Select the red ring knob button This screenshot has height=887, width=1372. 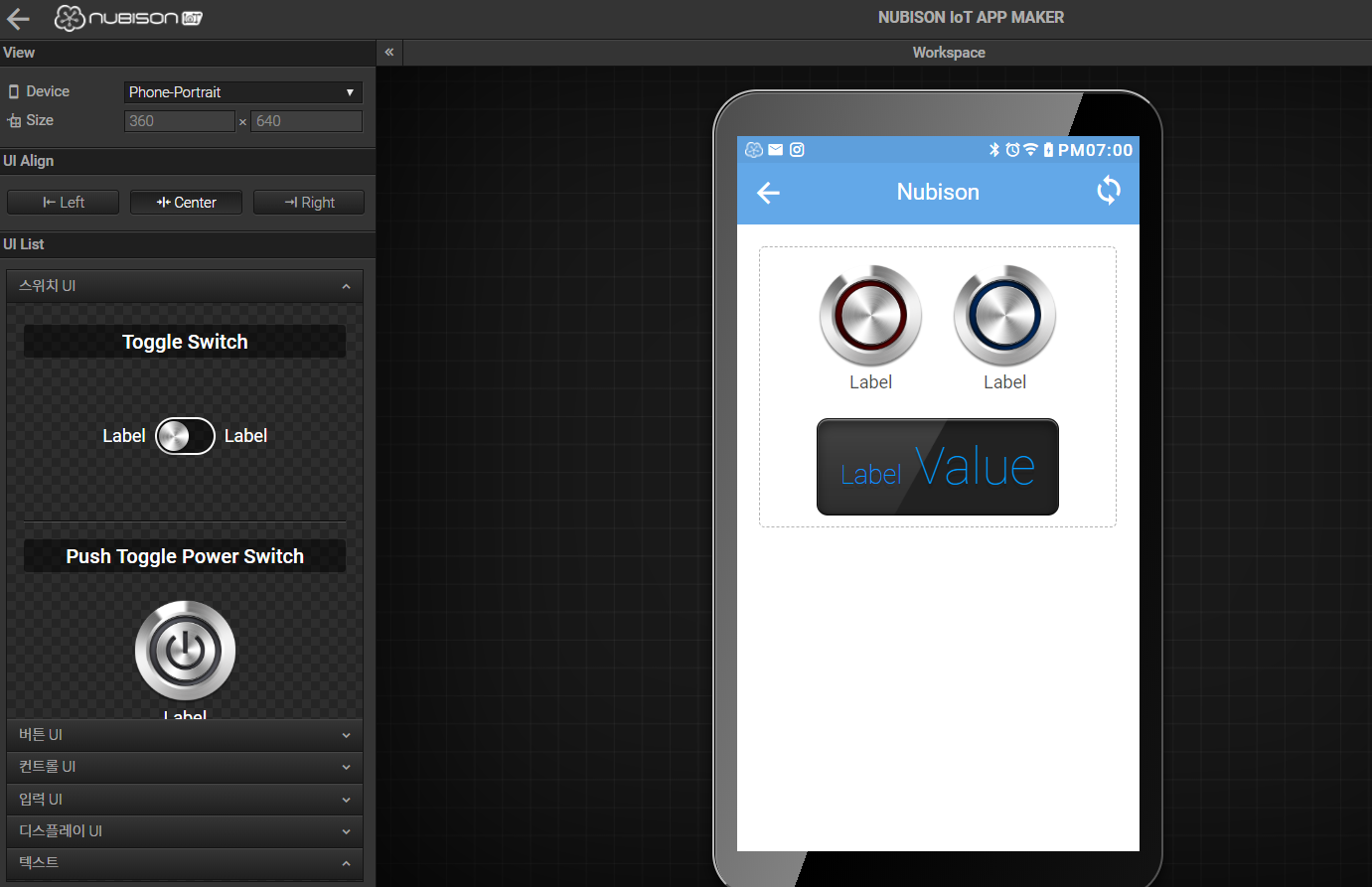[x=870, y=316]
